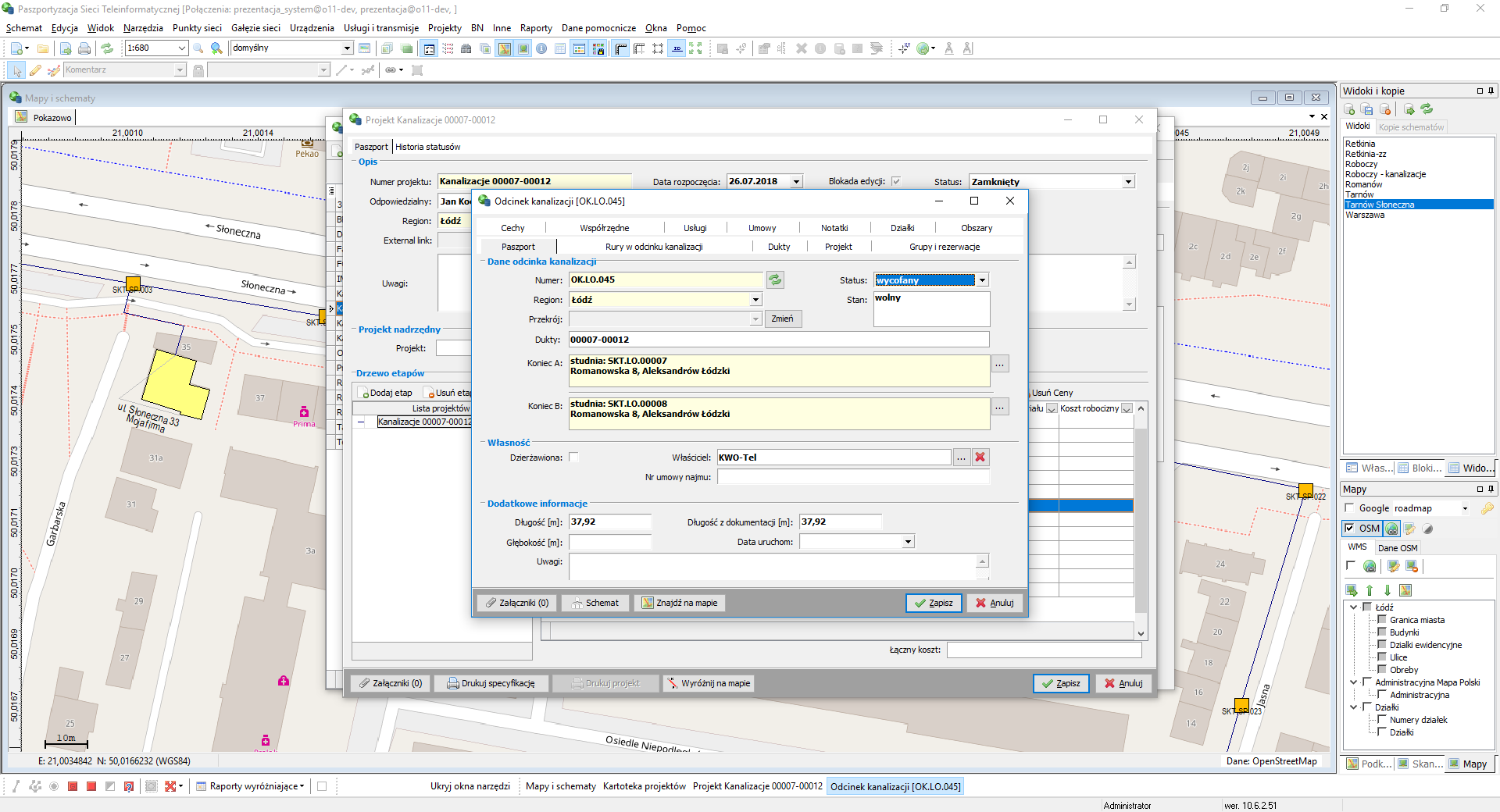The width and height of the screenshot is (1500, 812).
Task: Collapse the Łódź tree node
Action: 1354,607
